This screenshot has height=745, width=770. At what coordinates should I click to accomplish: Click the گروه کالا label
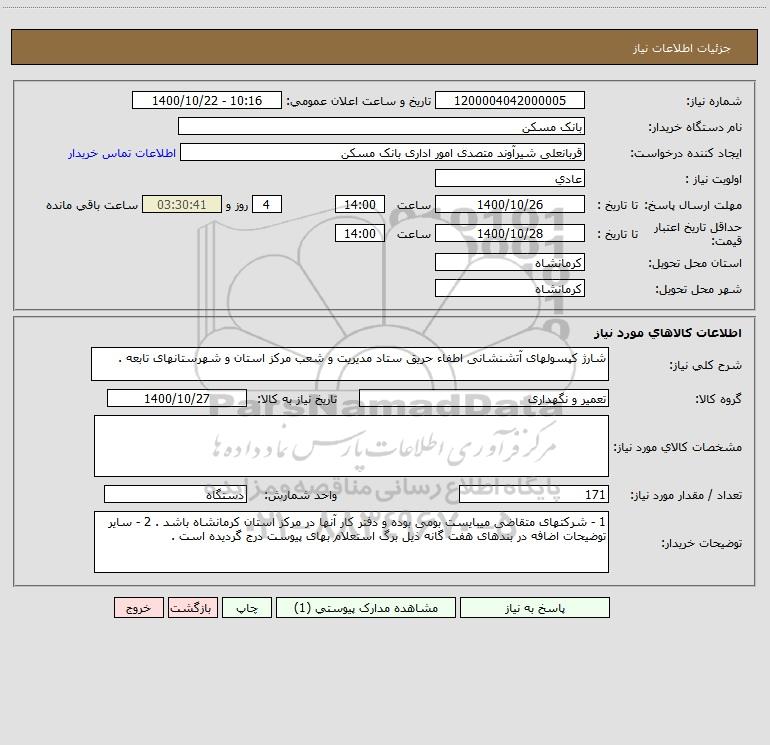(x=719, y=399)
